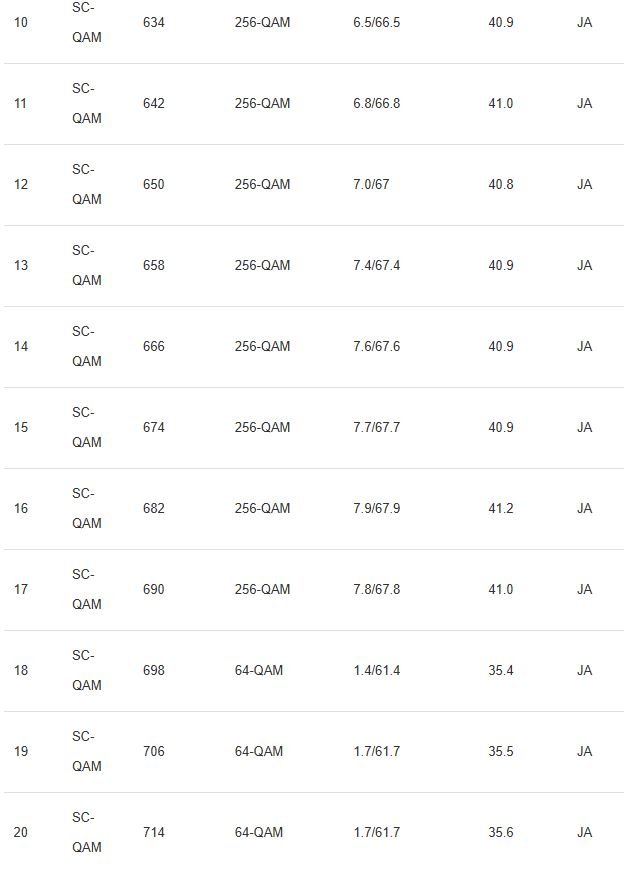Click SNR value 40.8 in row 12
This screenshot has height=872, width=624.
(501, 185)
